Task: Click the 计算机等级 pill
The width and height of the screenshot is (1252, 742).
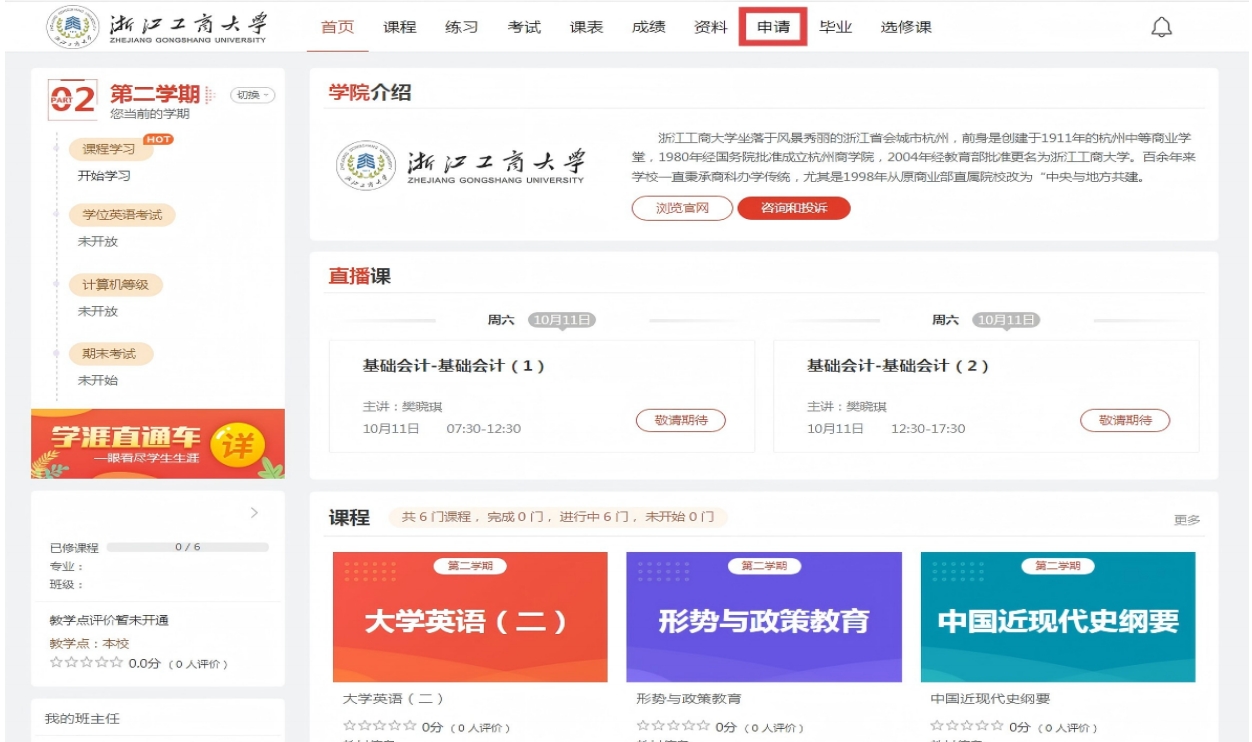Action: pyautogui.click(x=115, y=285)
